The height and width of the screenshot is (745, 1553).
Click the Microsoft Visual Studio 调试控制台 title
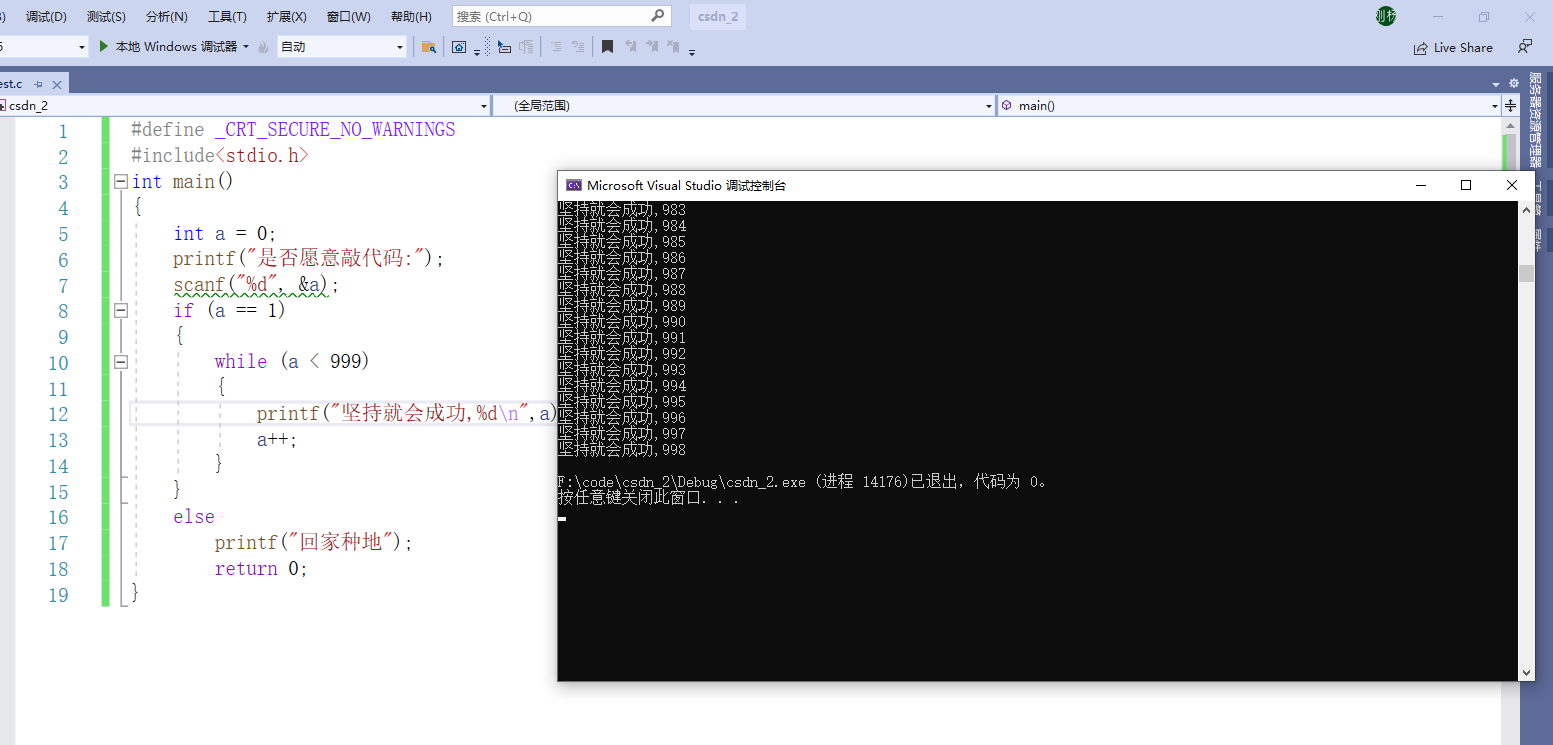pos(687,185)
